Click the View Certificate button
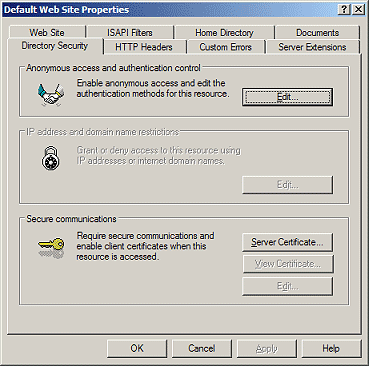Viewport: 369px width, 366px height. [287, 264]
